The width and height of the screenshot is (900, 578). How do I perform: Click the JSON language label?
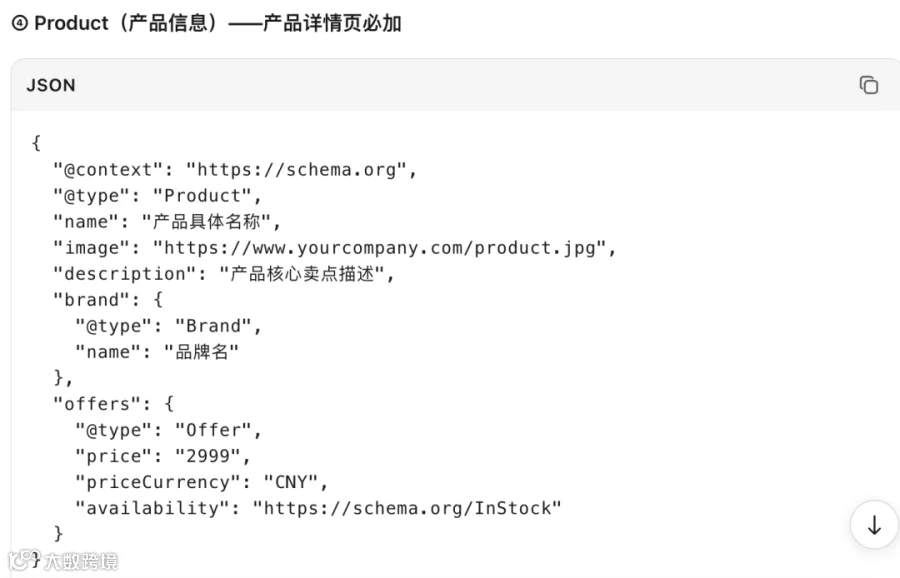51,85
